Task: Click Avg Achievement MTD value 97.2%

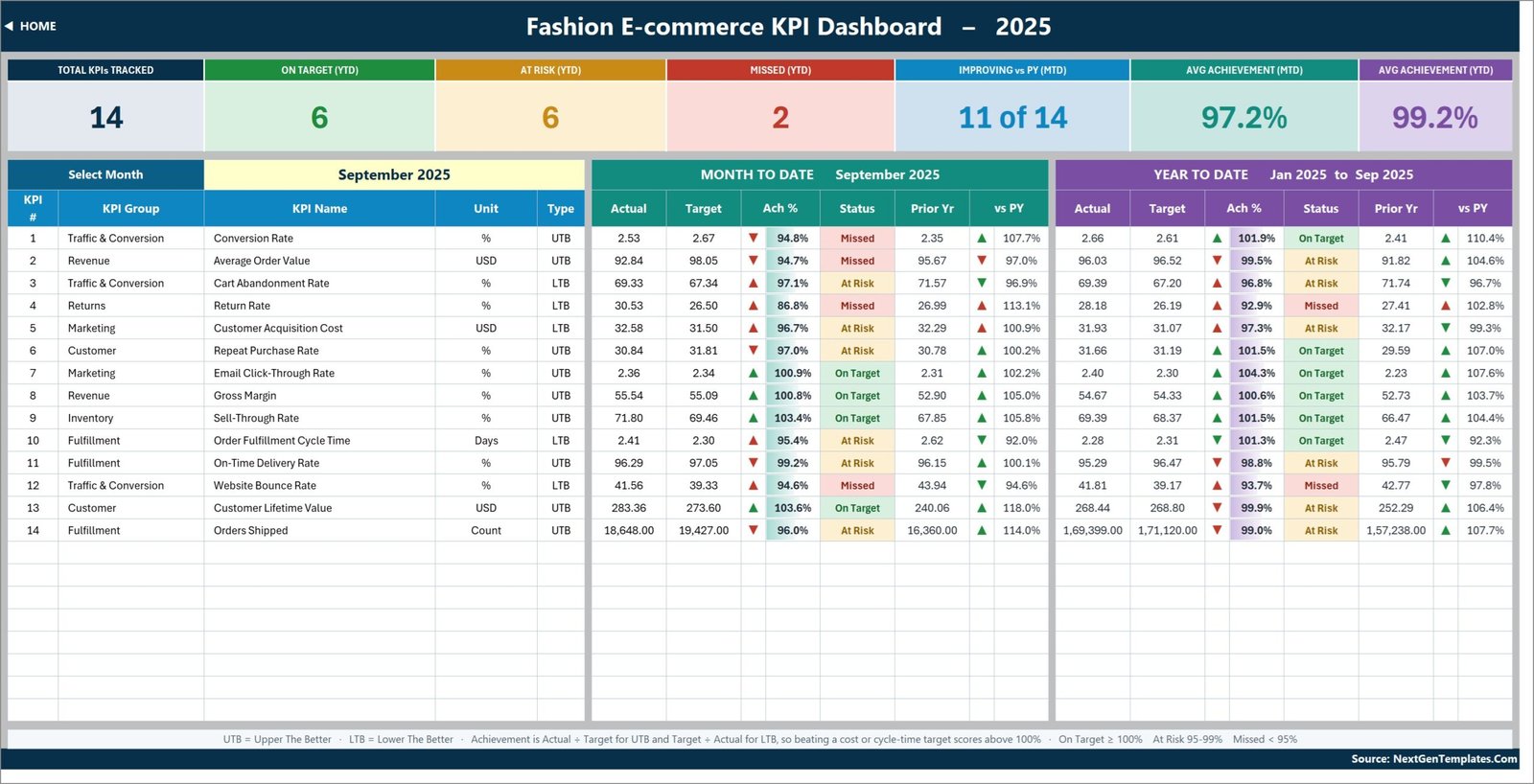Action: coord(1243,118)
